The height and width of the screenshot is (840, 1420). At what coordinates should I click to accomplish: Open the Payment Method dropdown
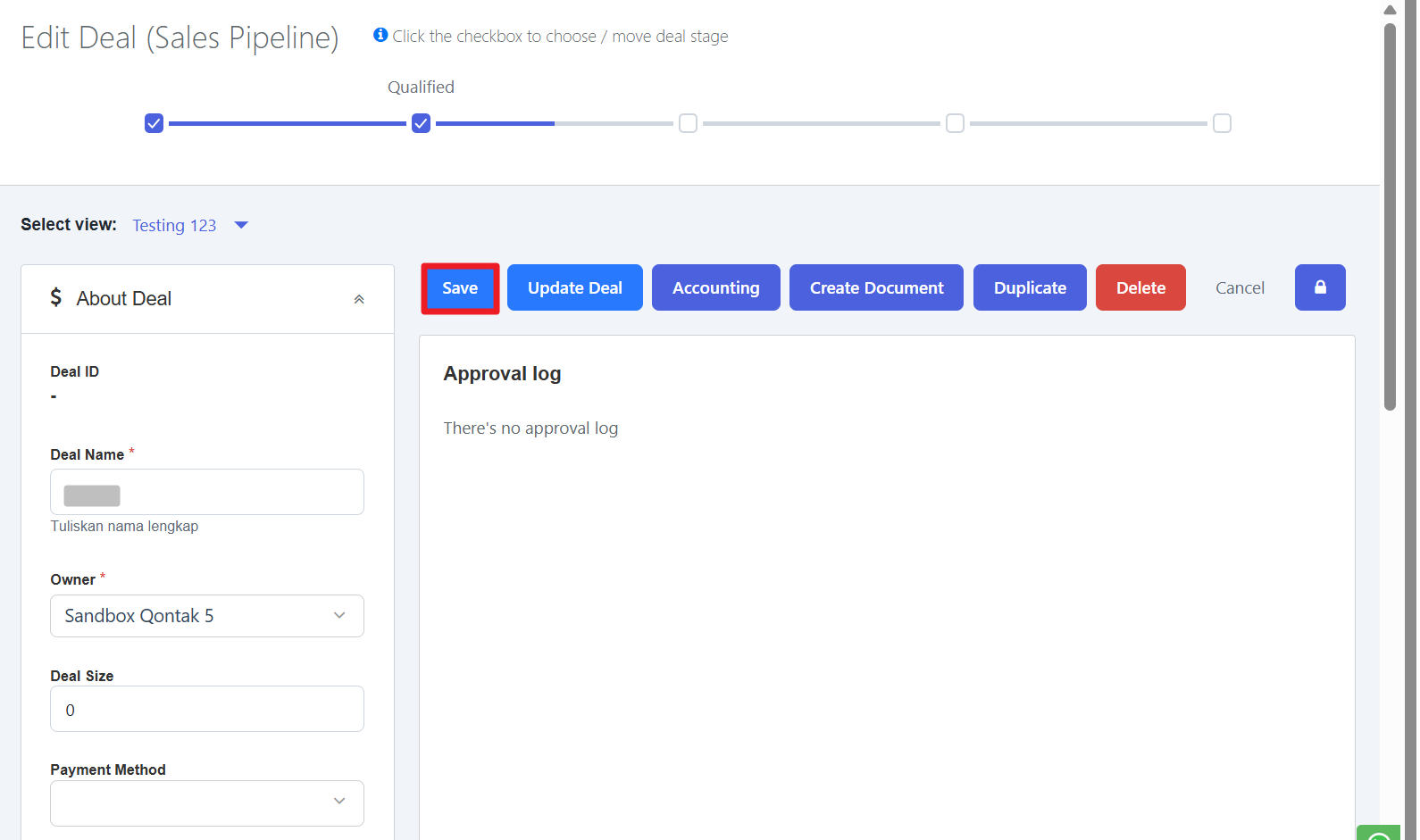(206, 803)
